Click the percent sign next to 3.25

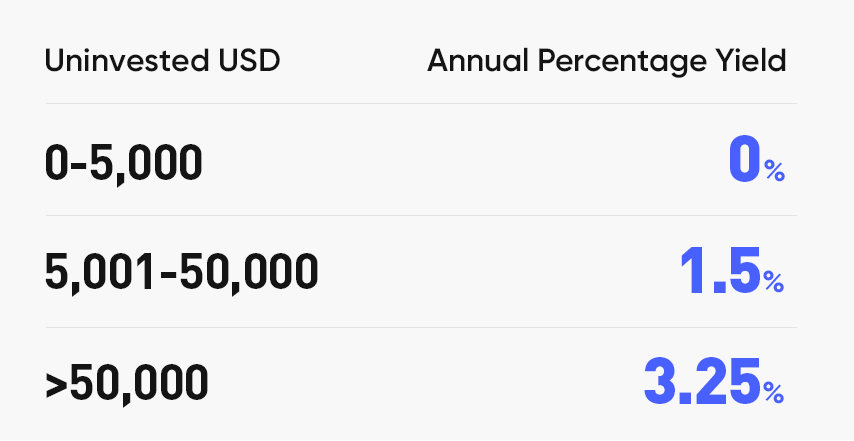[775, 394]
